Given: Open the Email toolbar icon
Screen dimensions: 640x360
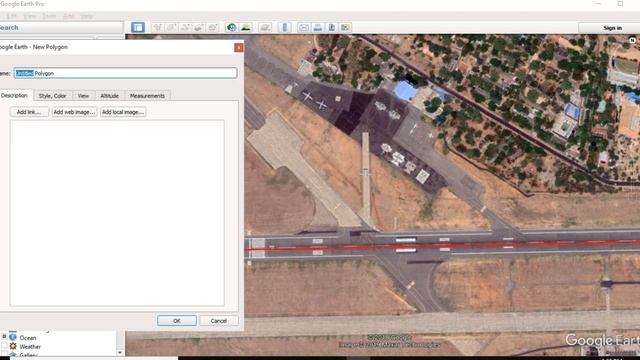Looking at the screenshot, I should pos(304,27).
